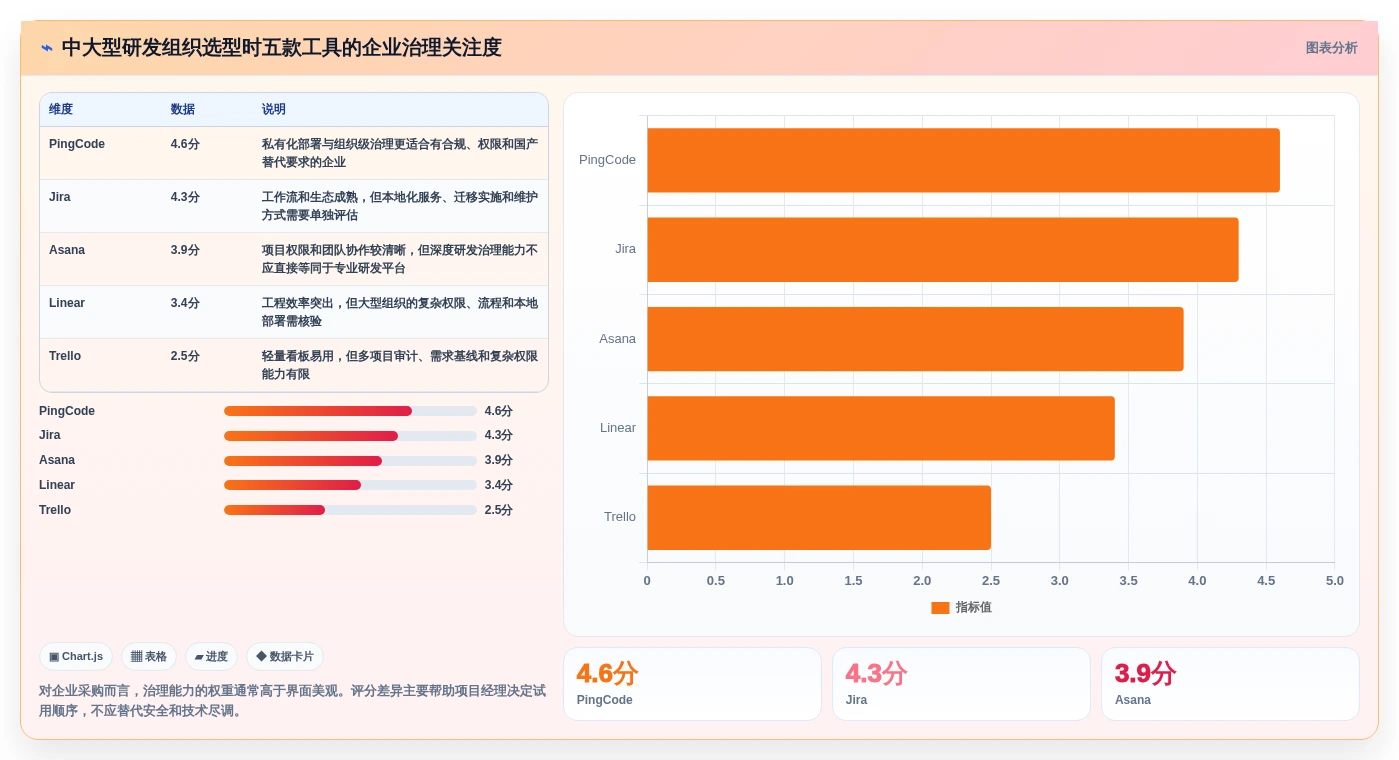Screen dimensions: 1399x760
Task: Click the Trello bar in chart
Action: point(819,517)
